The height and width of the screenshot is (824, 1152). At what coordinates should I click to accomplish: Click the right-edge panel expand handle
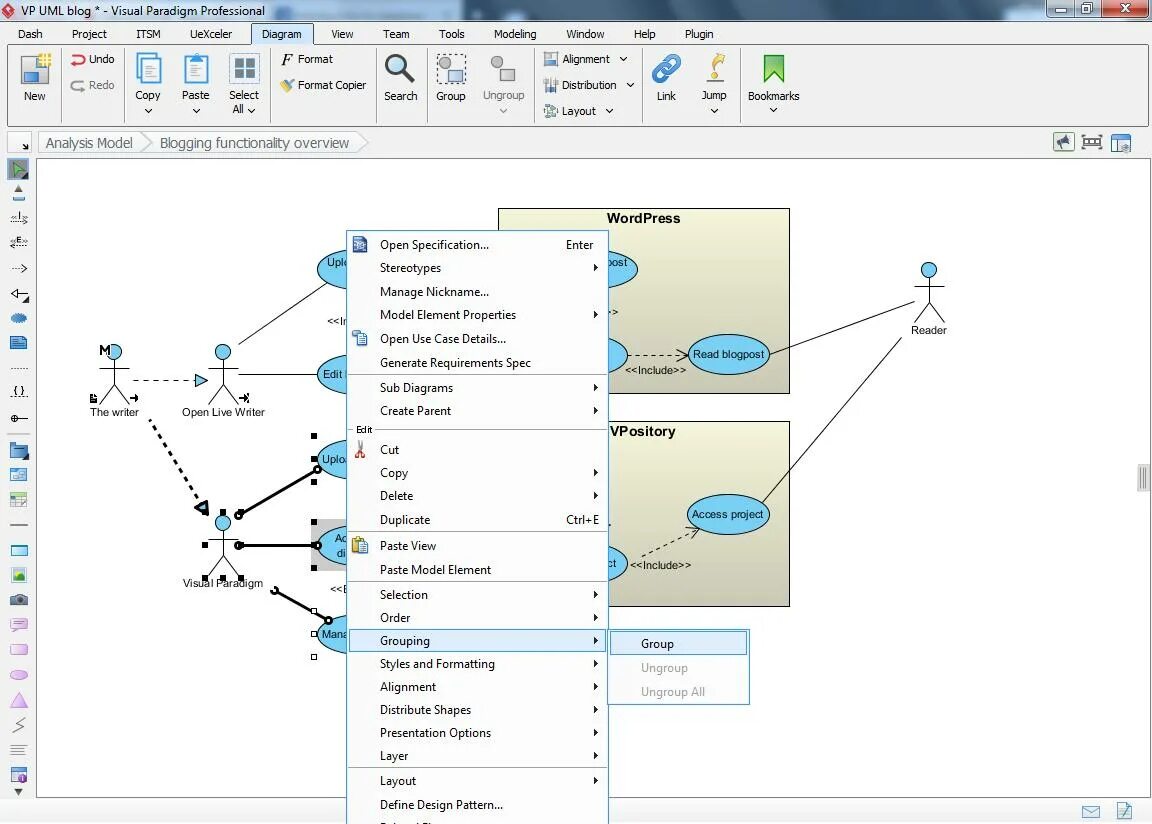coord(1142,477)
